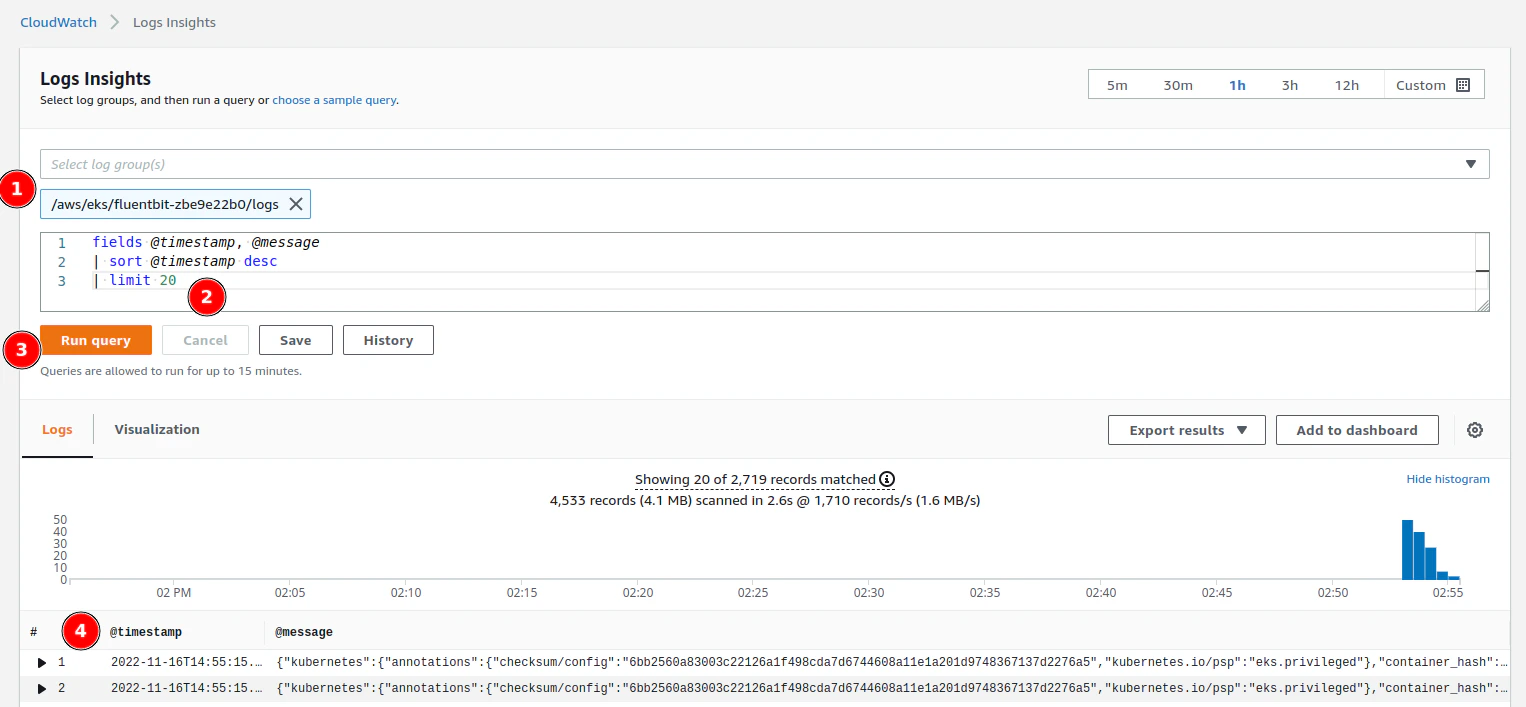Select the 3h time range
The width and height of the screenshot is (1526, 707).
coord(1290,85)
